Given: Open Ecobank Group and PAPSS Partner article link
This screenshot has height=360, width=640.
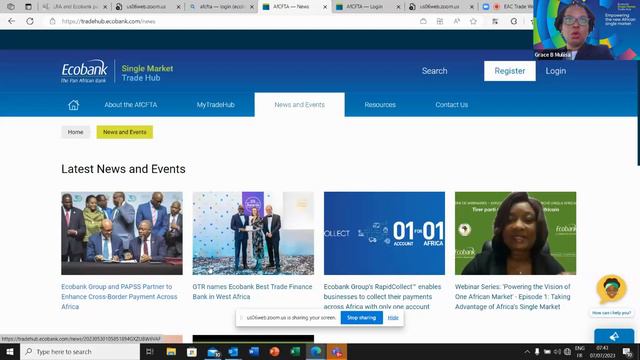Looking at the screenshot, I should (x=119, y=297).
